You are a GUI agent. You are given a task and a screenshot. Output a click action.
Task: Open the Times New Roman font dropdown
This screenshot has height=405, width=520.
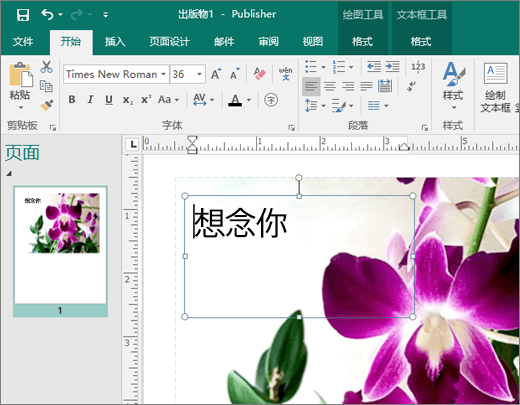click(x=163, y=74)
